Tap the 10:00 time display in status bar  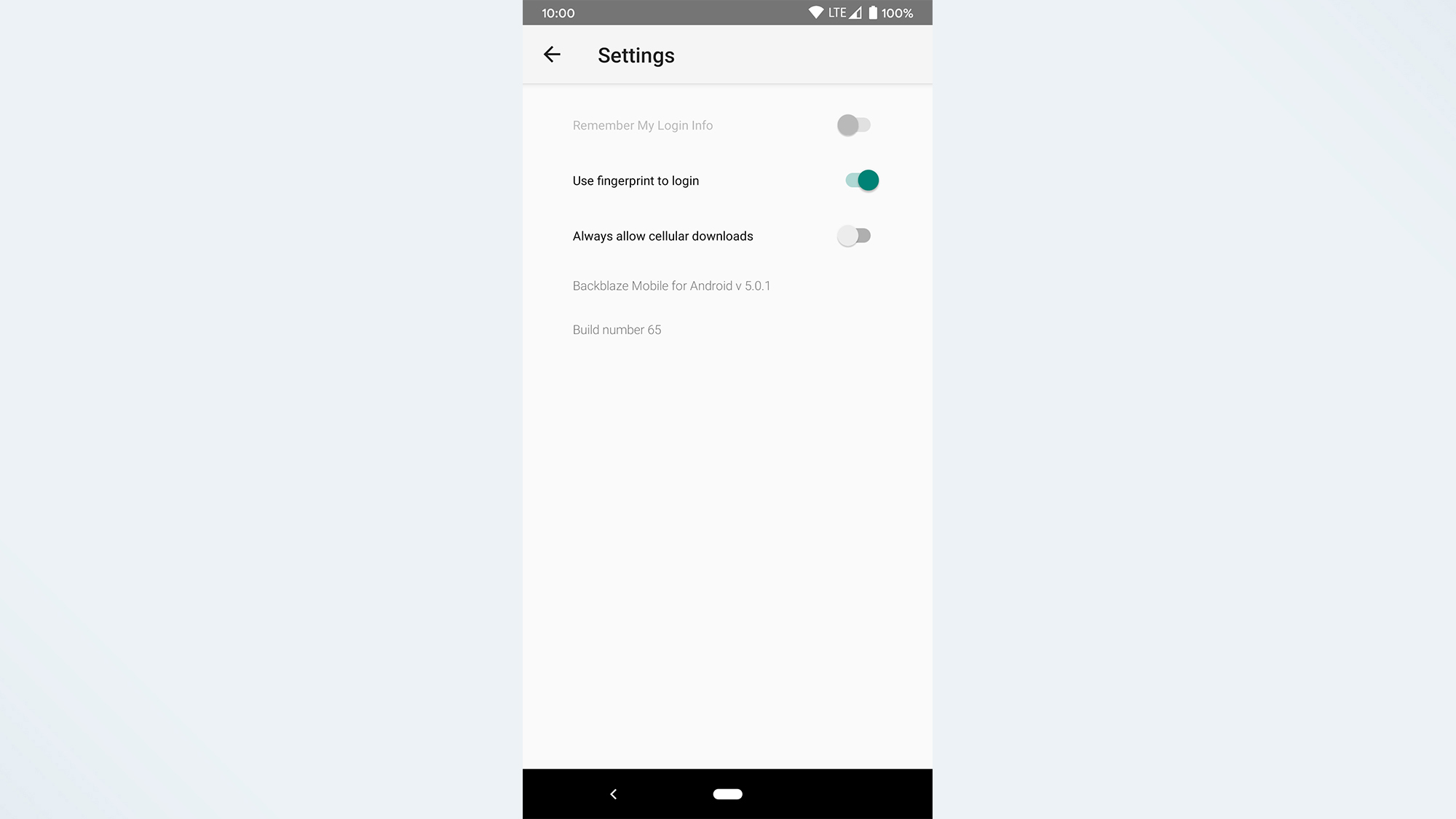(557, 13)
